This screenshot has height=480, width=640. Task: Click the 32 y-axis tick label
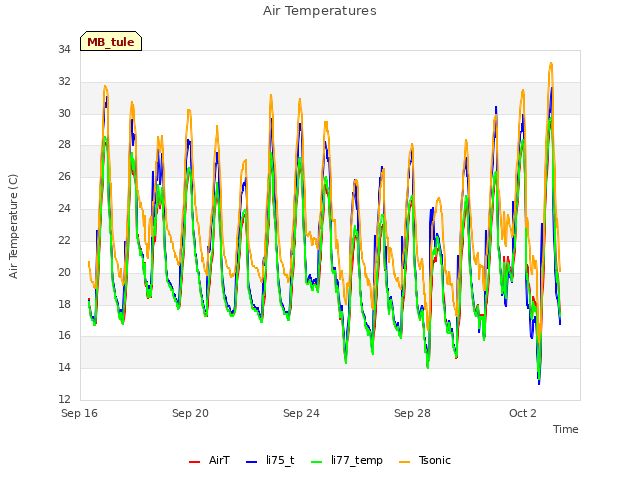(64, 81)
